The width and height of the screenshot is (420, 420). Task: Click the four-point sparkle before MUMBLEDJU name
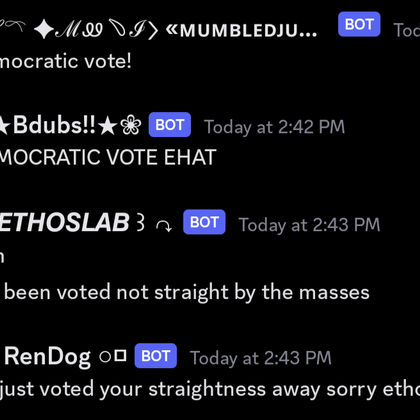pyautogui.click(x=44, y=29)
